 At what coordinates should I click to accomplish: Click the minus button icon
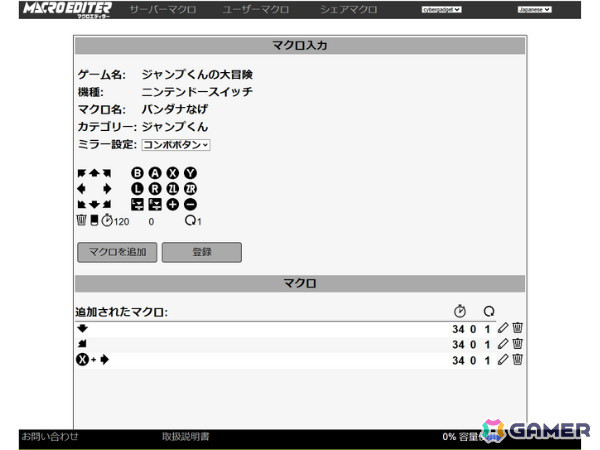pos(190,204)
